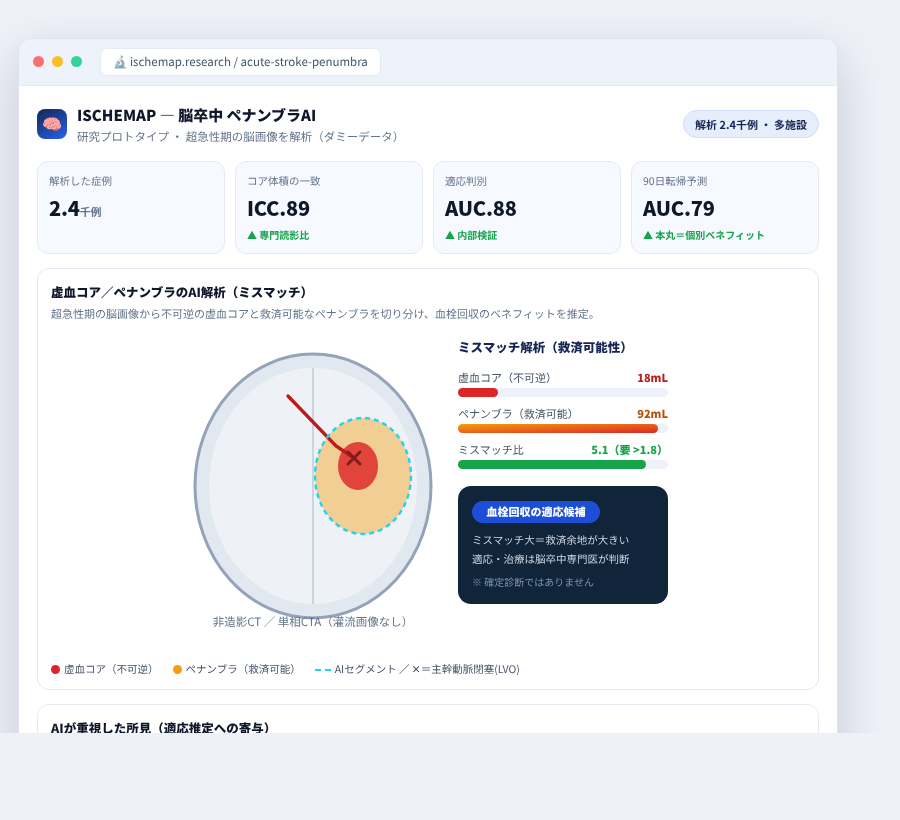Select the 90日転帰予測 AUC.79 card
This screenshot has width=900, height=820.
click(x=725, y=207)
